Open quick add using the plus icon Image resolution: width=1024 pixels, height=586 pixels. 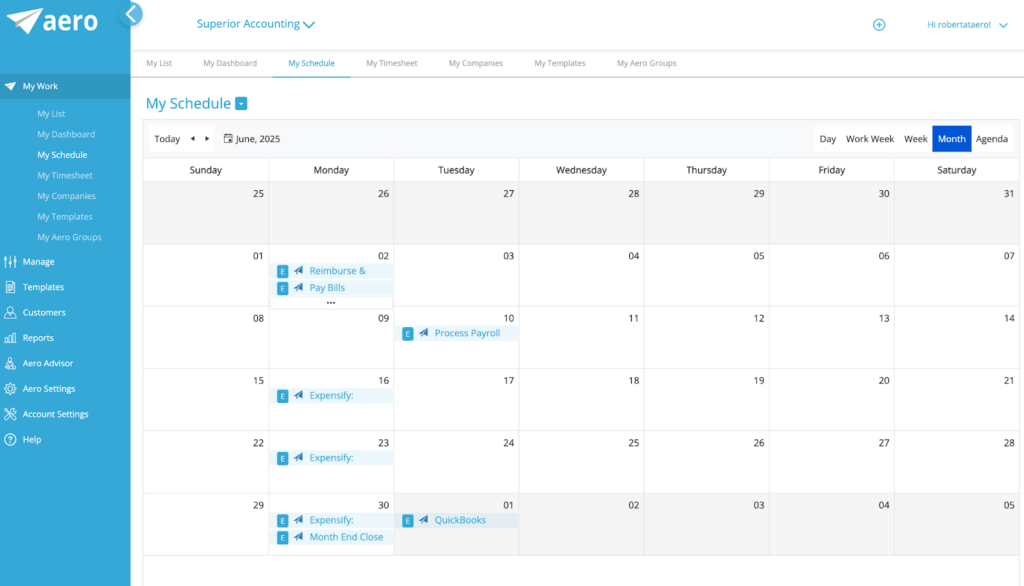(x=879, y=24)
